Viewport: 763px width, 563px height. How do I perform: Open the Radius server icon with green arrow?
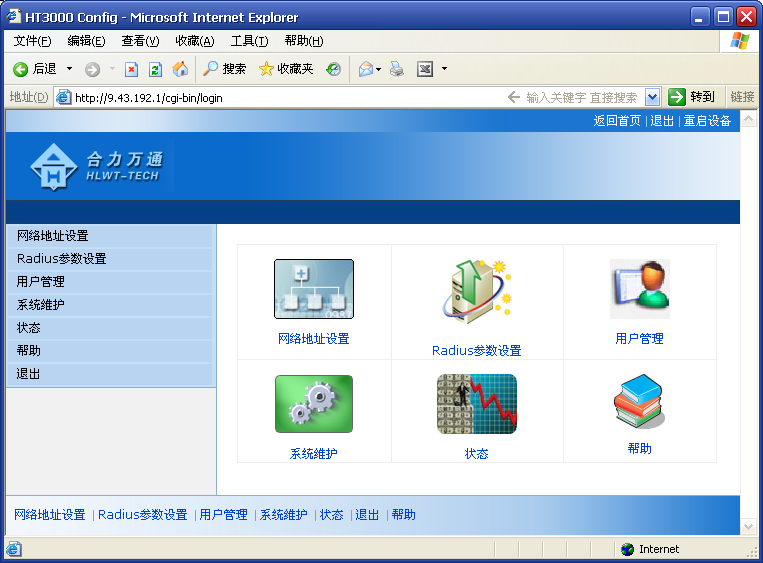[x=477, y=291]
